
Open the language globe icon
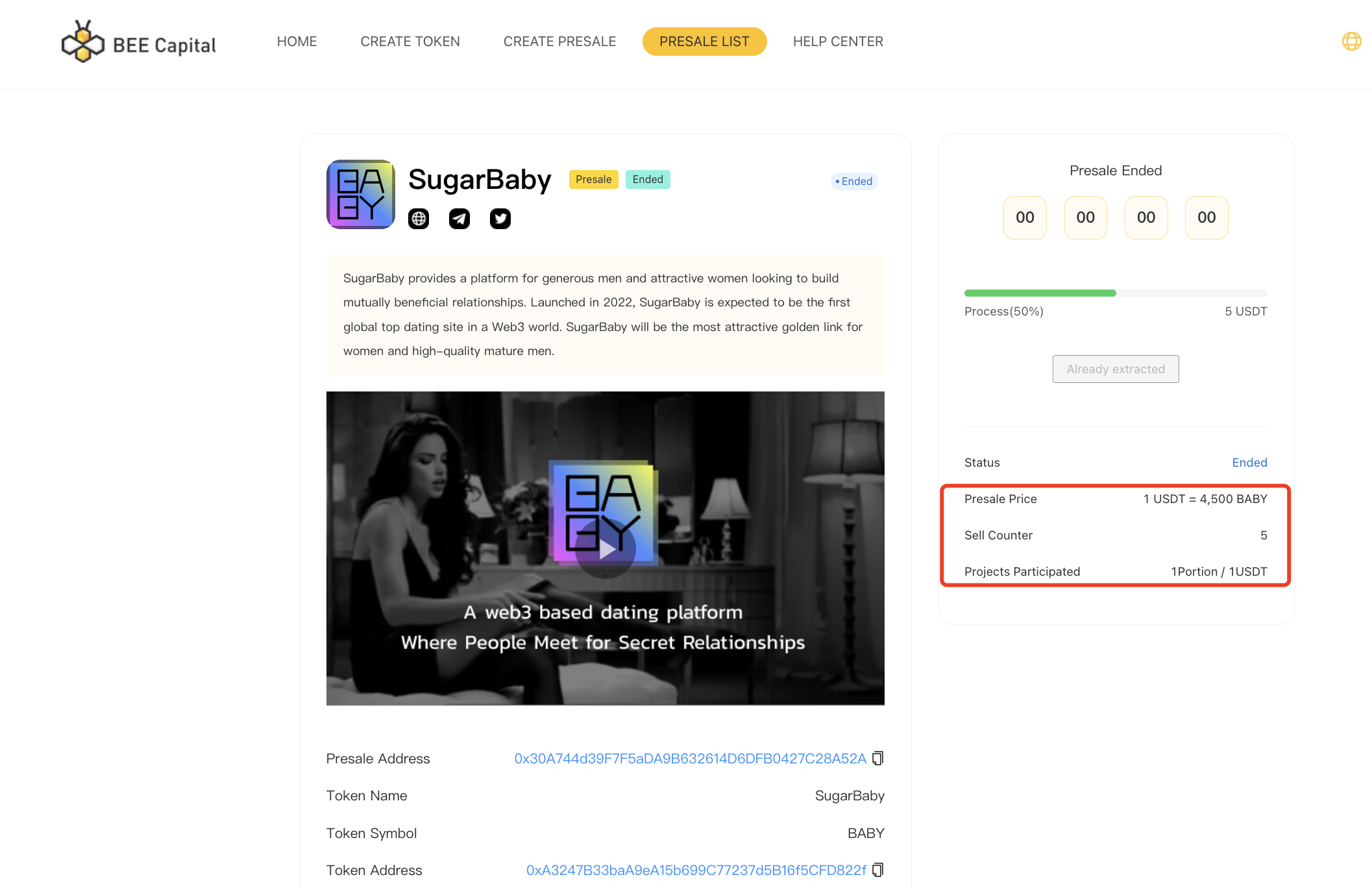pyautogui.click(x=1351, y=42)
